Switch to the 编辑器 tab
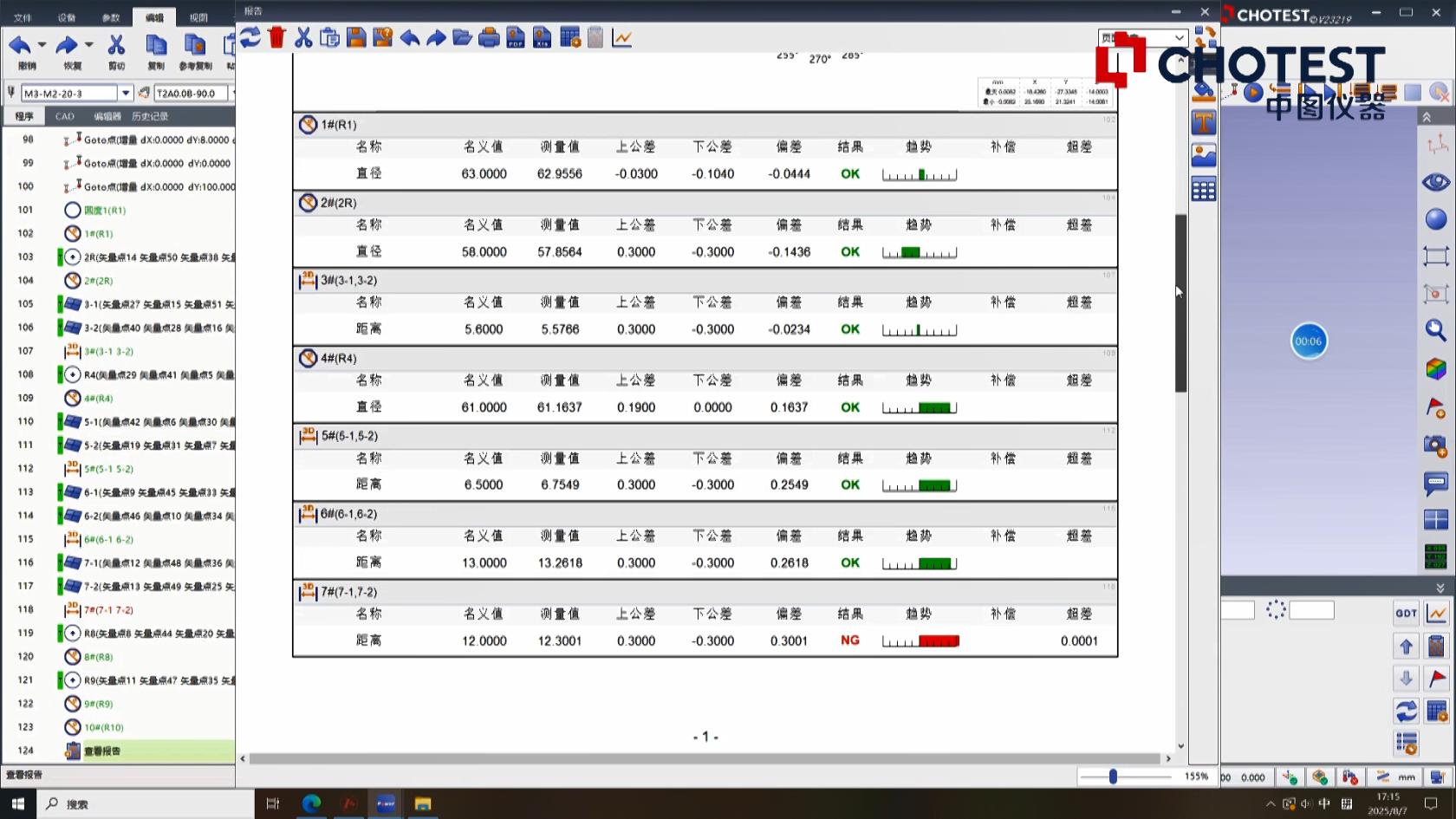The height and width of the screenshot is (819, 1456). pos(107,116)
